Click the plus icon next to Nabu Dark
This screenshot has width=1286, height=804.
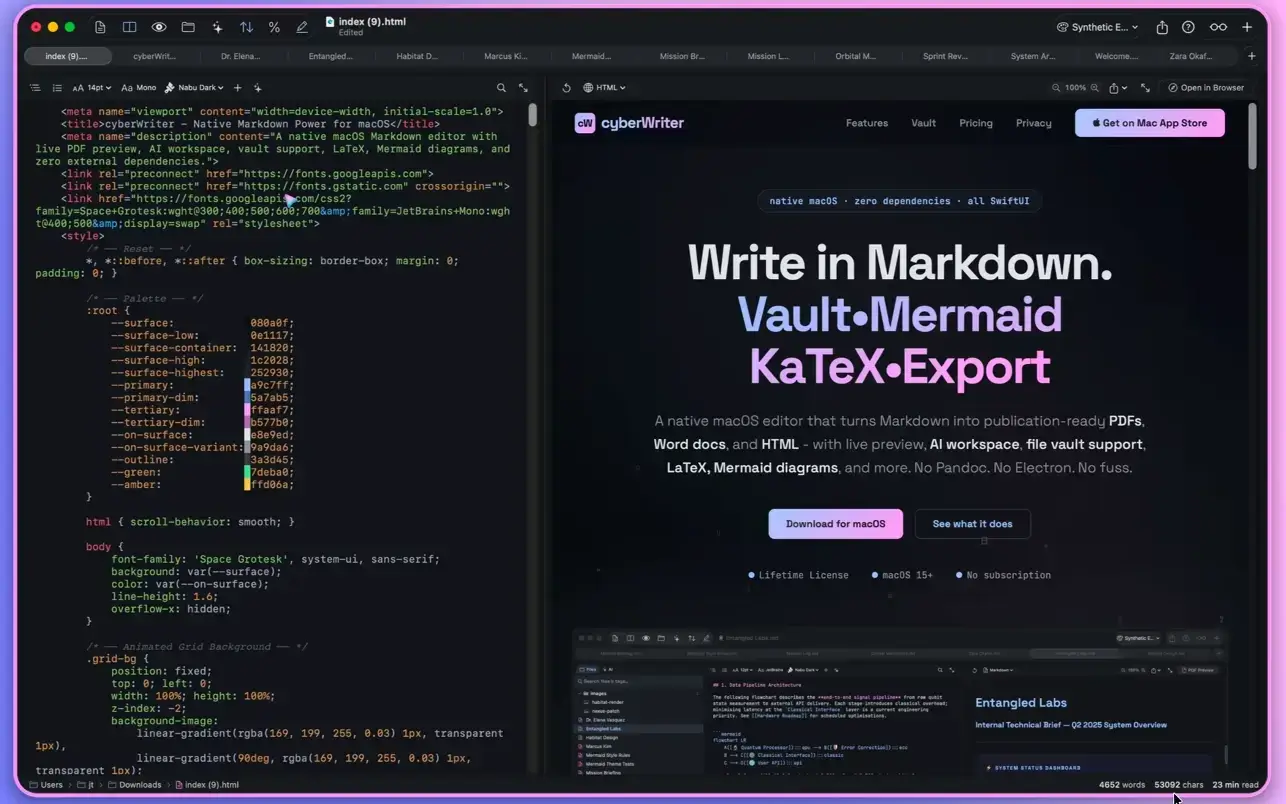237,88
